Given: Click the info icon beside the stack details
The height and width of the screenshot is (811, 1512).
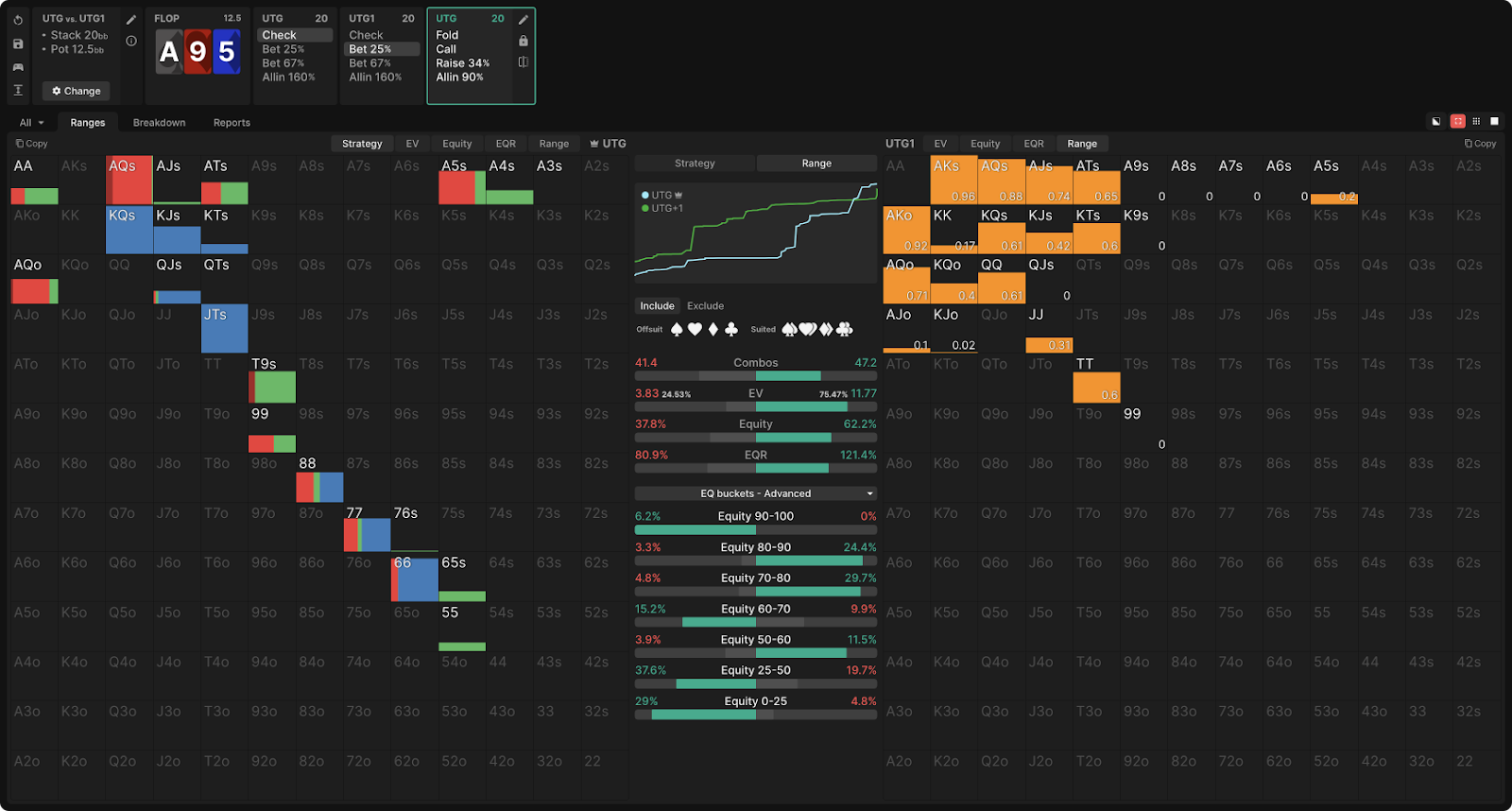Looking at the screenshot, I should click(131, 41).
